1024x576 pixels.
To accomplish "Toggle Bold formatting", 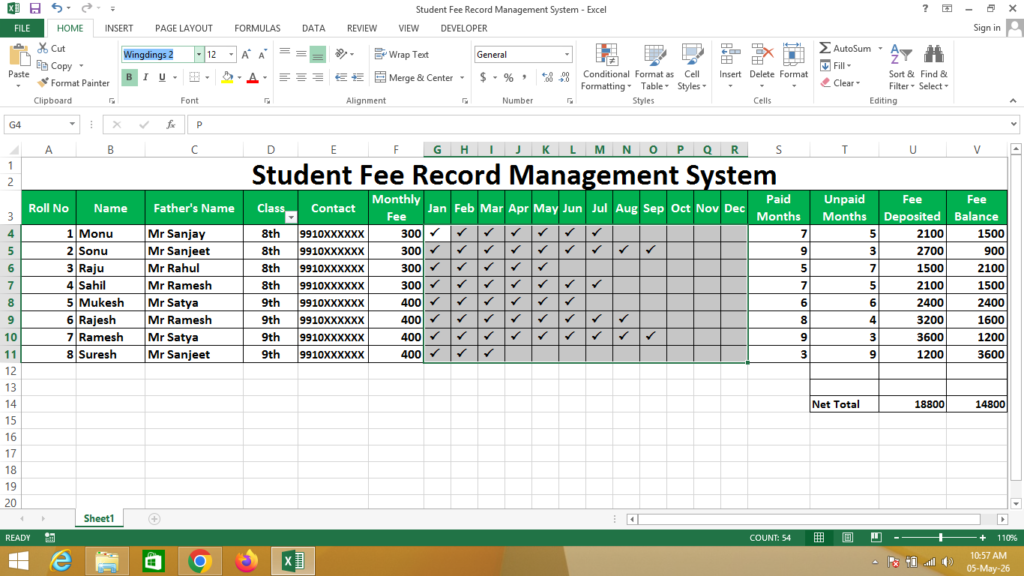I will pos(129,77).
